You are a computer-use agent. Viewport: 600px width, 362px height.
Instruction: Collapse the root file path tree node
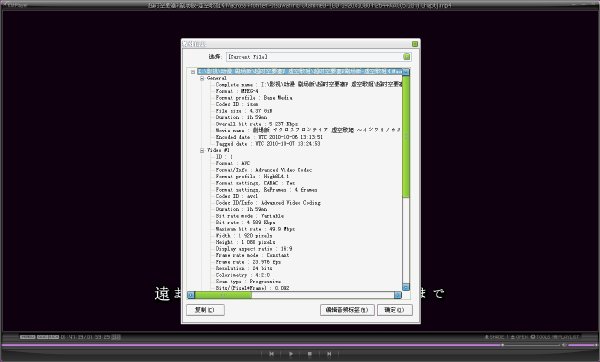coord(193,72)
